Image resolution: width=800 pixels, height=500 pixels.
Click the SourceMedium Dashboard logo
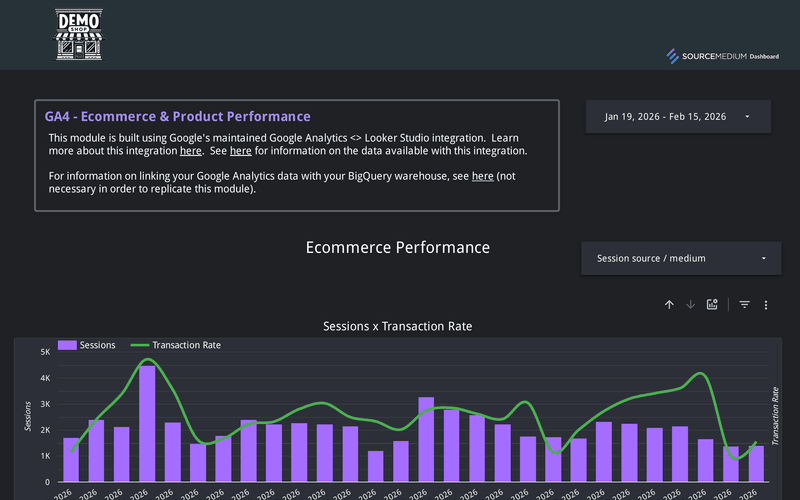(x=723, y=56)
